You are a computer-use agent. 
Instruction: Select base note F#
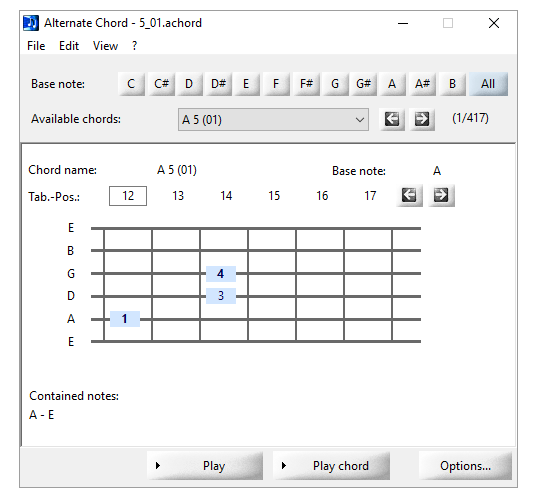306,84
